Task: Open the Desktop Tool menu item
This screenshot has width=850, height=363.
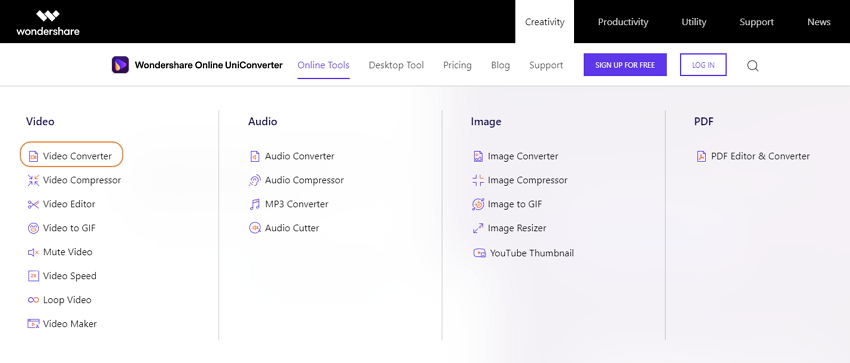Action: [x=396, y=65]
